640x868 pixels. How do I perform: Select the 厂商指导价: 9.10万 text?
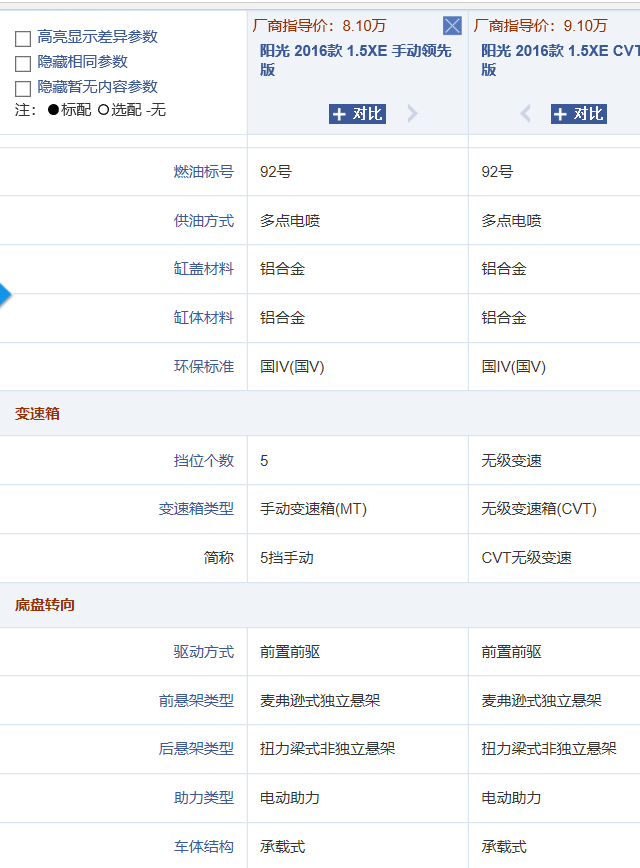click(x=540, y=25)
